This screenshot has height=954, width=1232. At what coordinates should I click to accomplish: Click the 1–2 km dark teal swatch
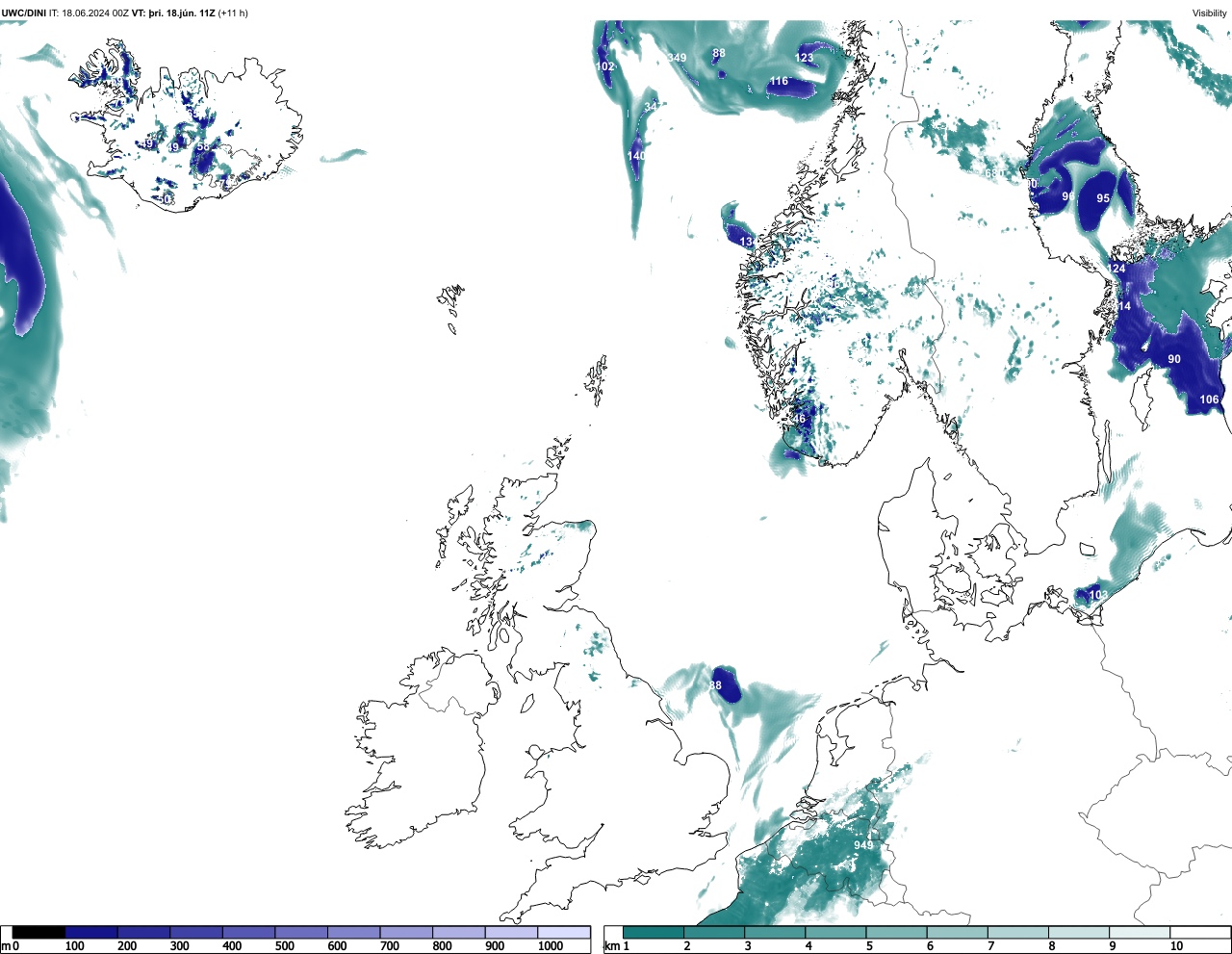click(654, 932)
